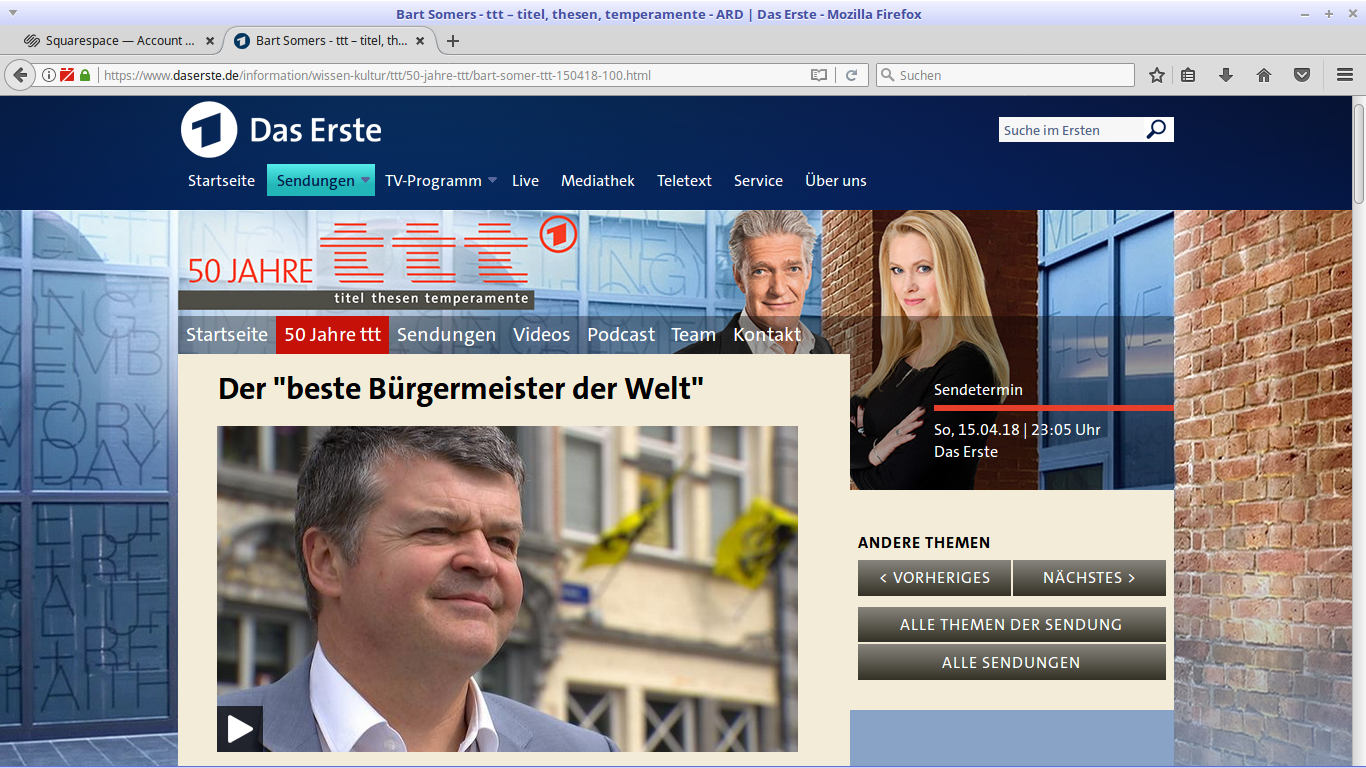
Task: Open the Service menu item
Action: 758,181
